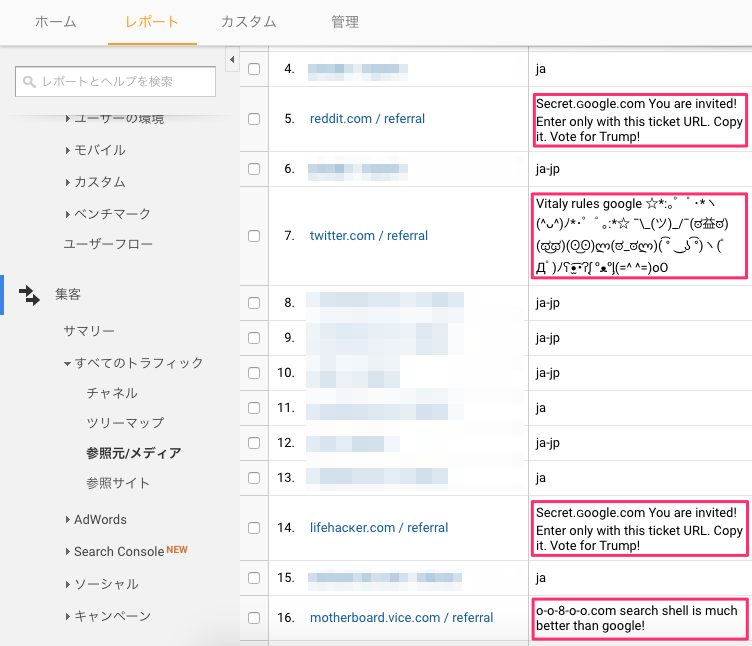The image size is (752, 646).
Task: Select checkbox for row 13
Action: [x=254, y=478]
